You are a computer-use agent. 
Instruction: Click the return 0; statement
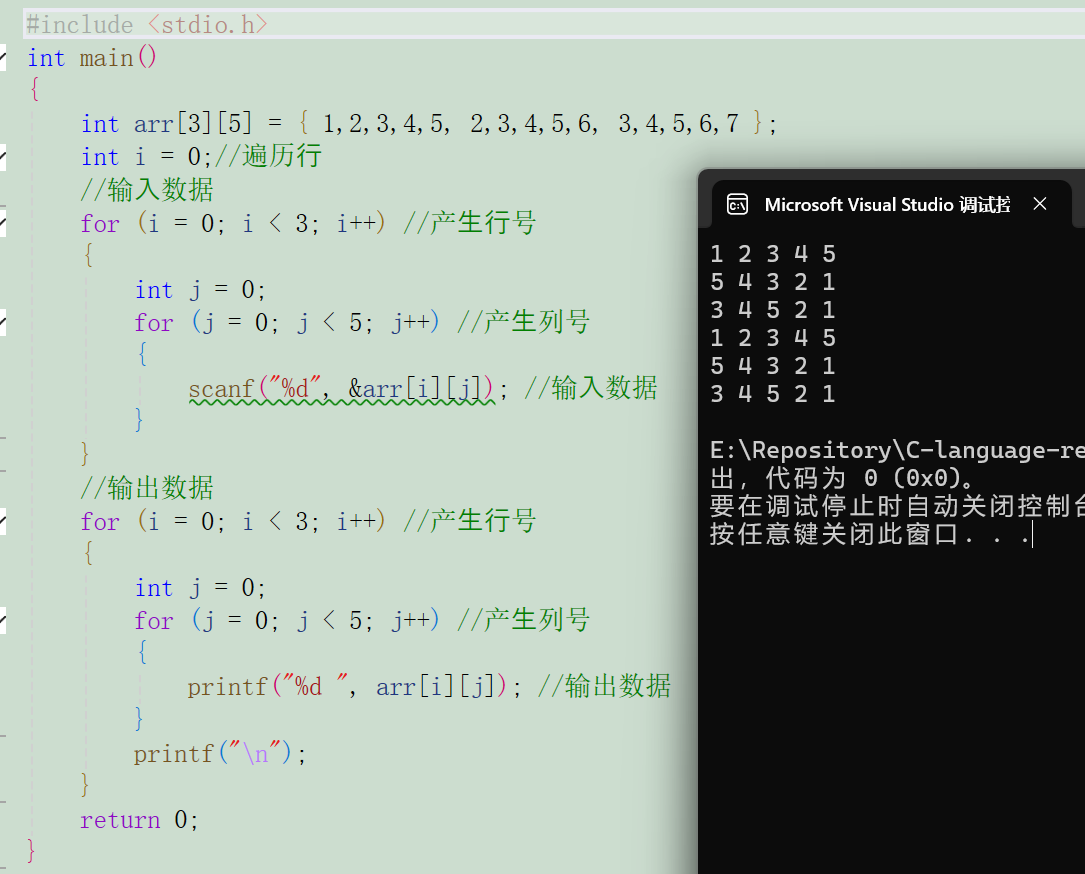point(139,820)
